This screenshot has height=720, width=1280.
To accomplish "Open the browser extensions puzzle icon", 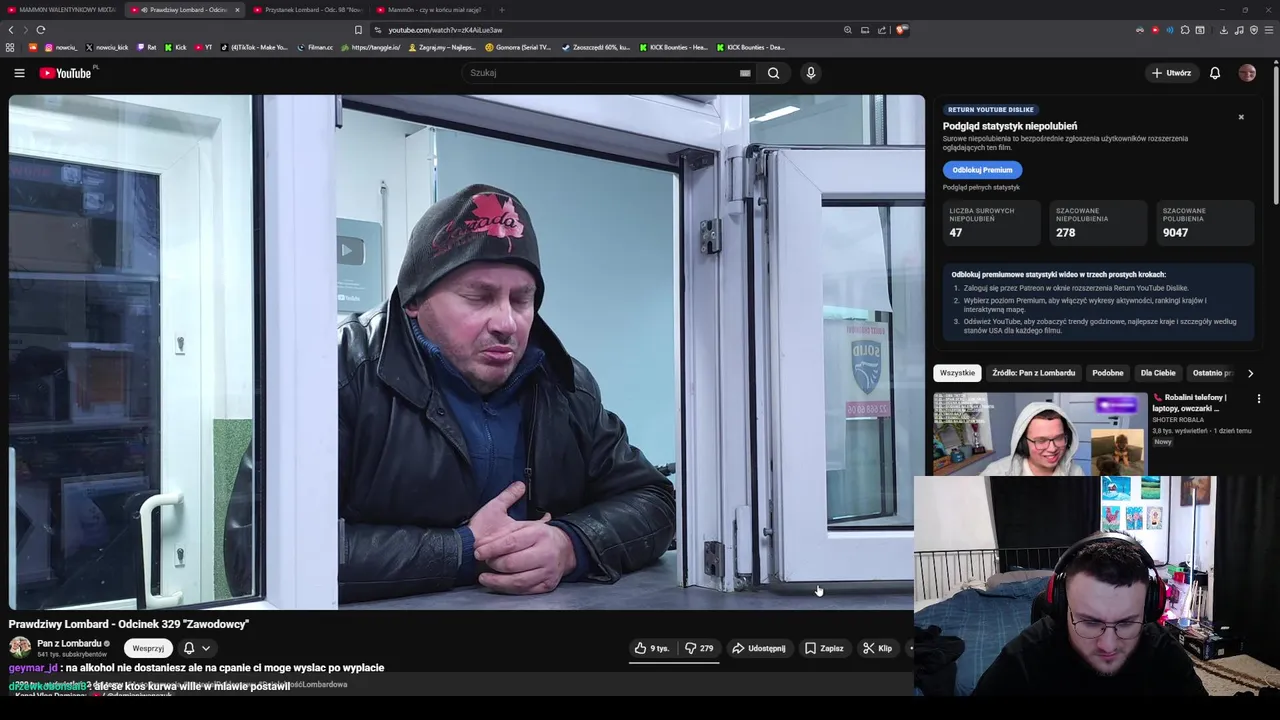I will point(1185,30).
